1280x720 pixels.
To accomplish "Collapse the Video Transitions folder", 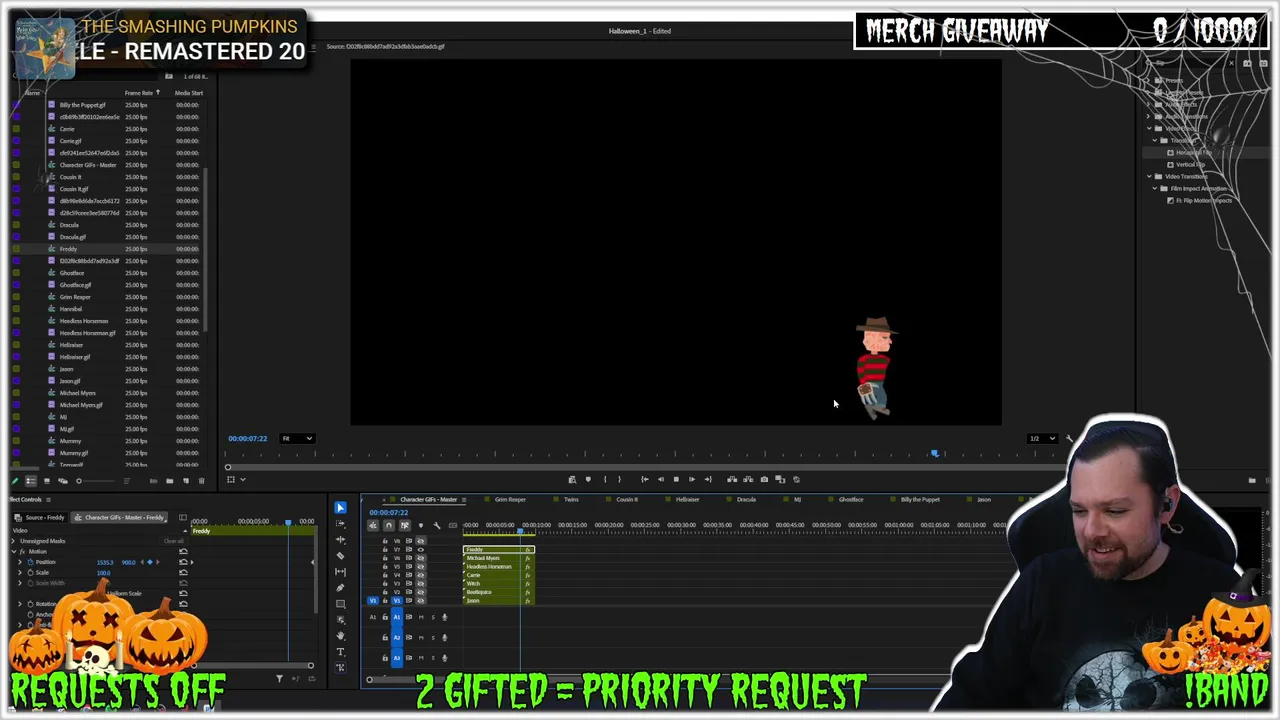I will (1148, 177).
